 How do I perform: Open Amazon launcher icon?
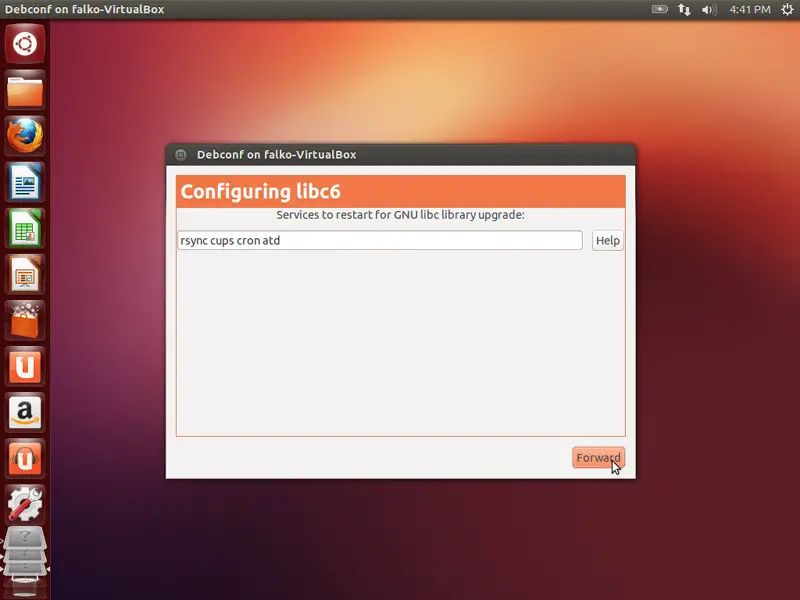(25, 412)
